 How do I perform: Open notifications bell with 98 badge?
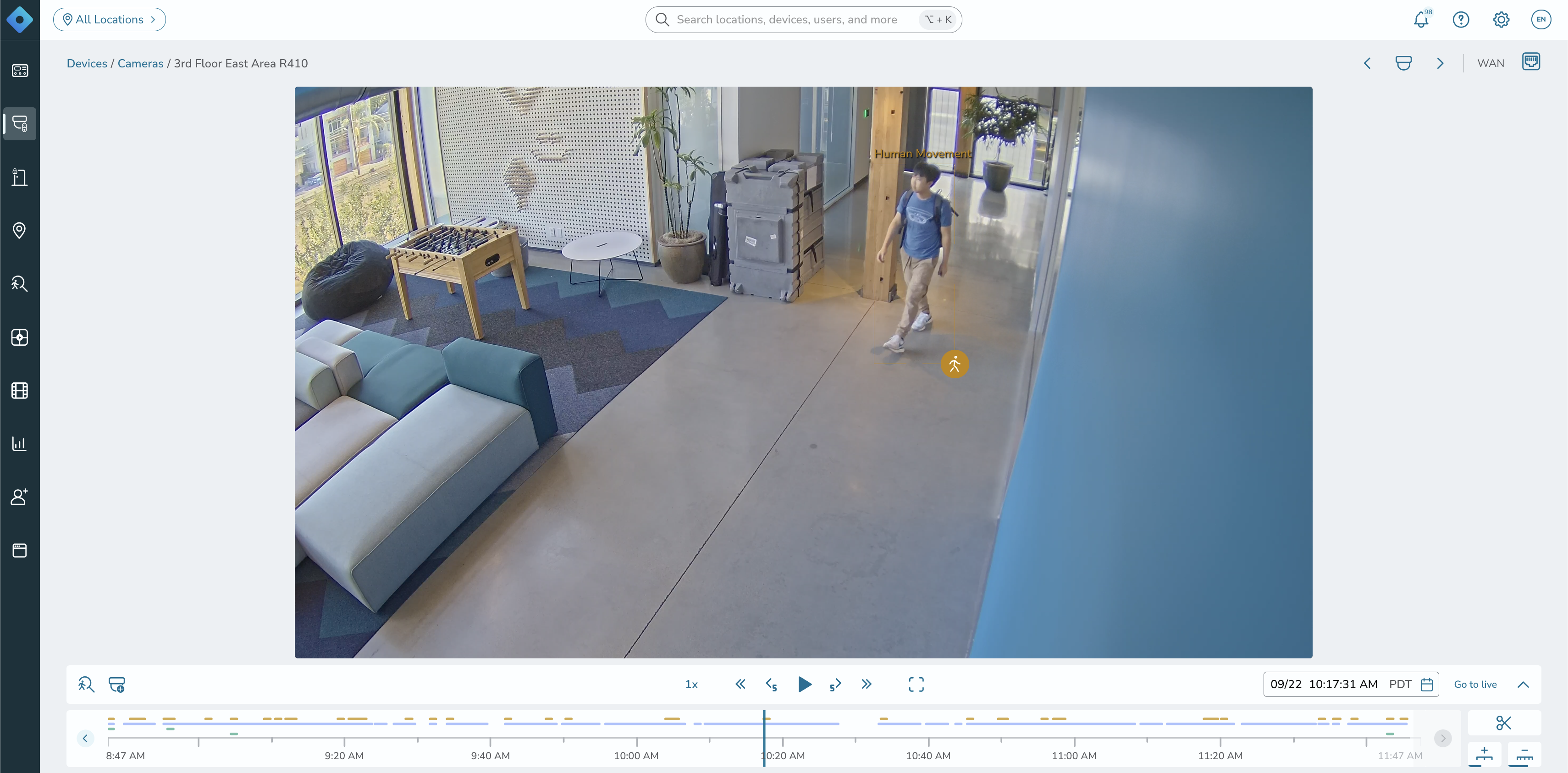(1421, 19)
